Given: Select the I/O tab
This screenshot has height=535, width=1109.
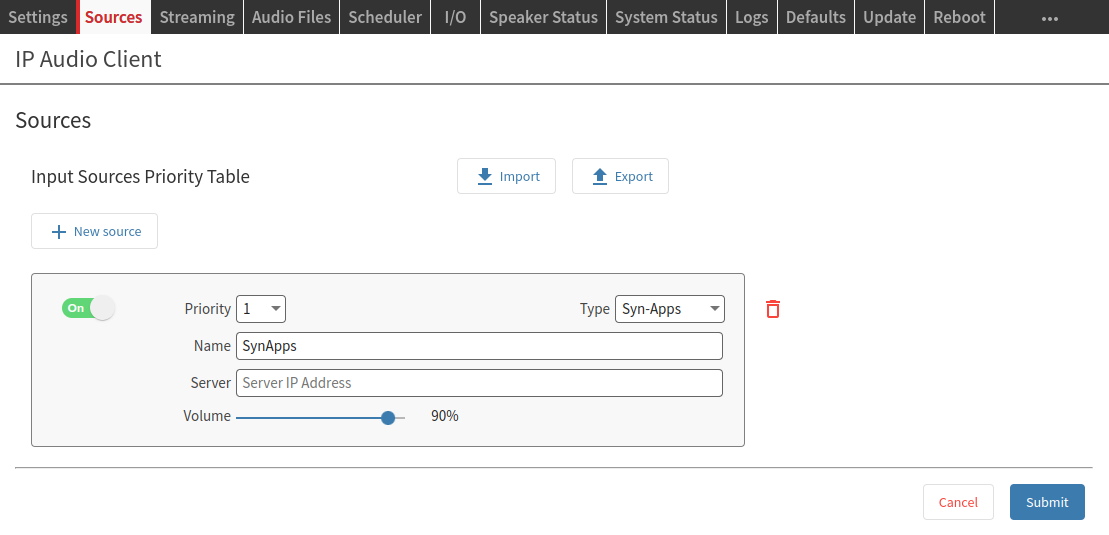Looking at the screenshot, I should 455,17.
